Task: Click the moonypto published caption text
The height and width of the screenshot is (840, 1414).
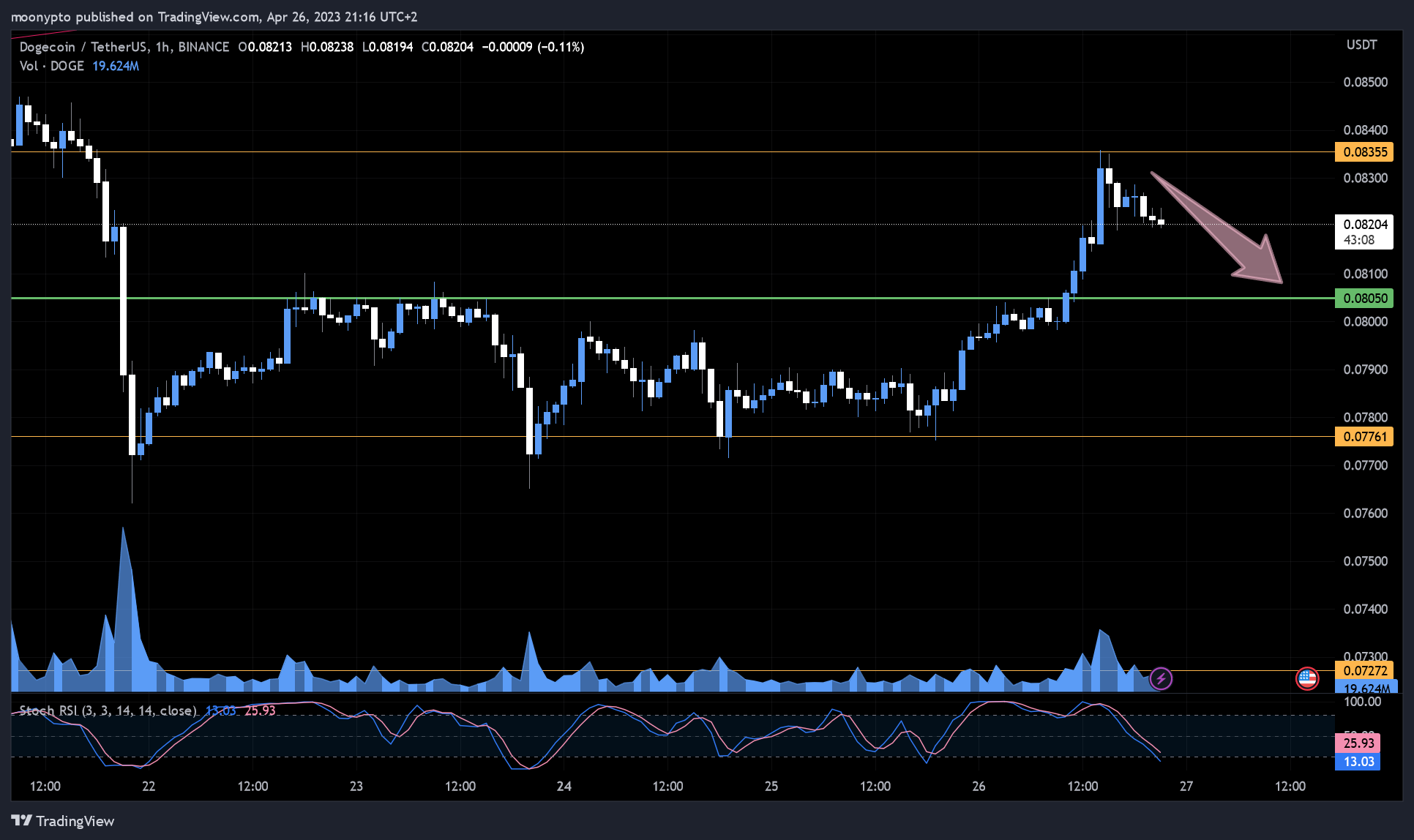Action: click(x=214, y=17)
